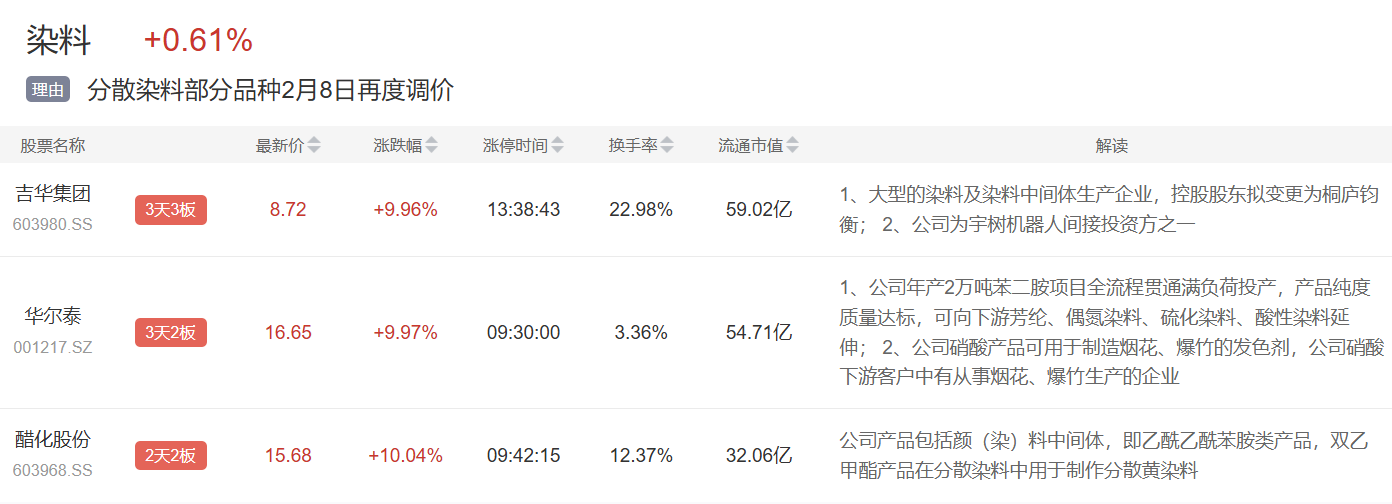Click the 股票名称 column header
1392x504 pixels.
click(53, 146)
